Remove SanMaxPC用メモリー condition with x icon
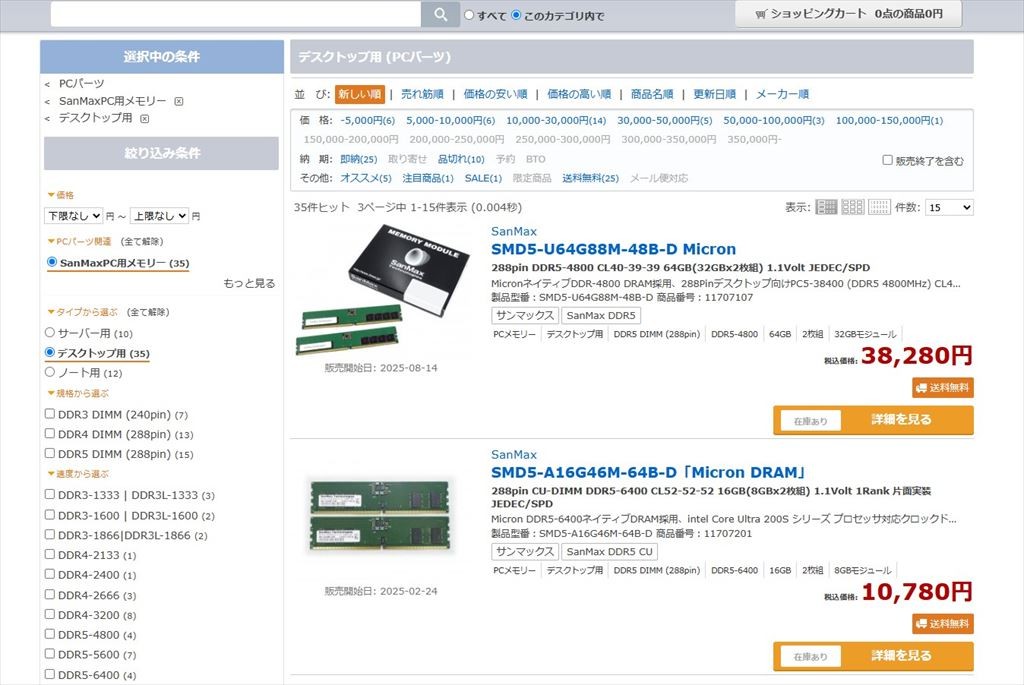 (x=179, y=101)
